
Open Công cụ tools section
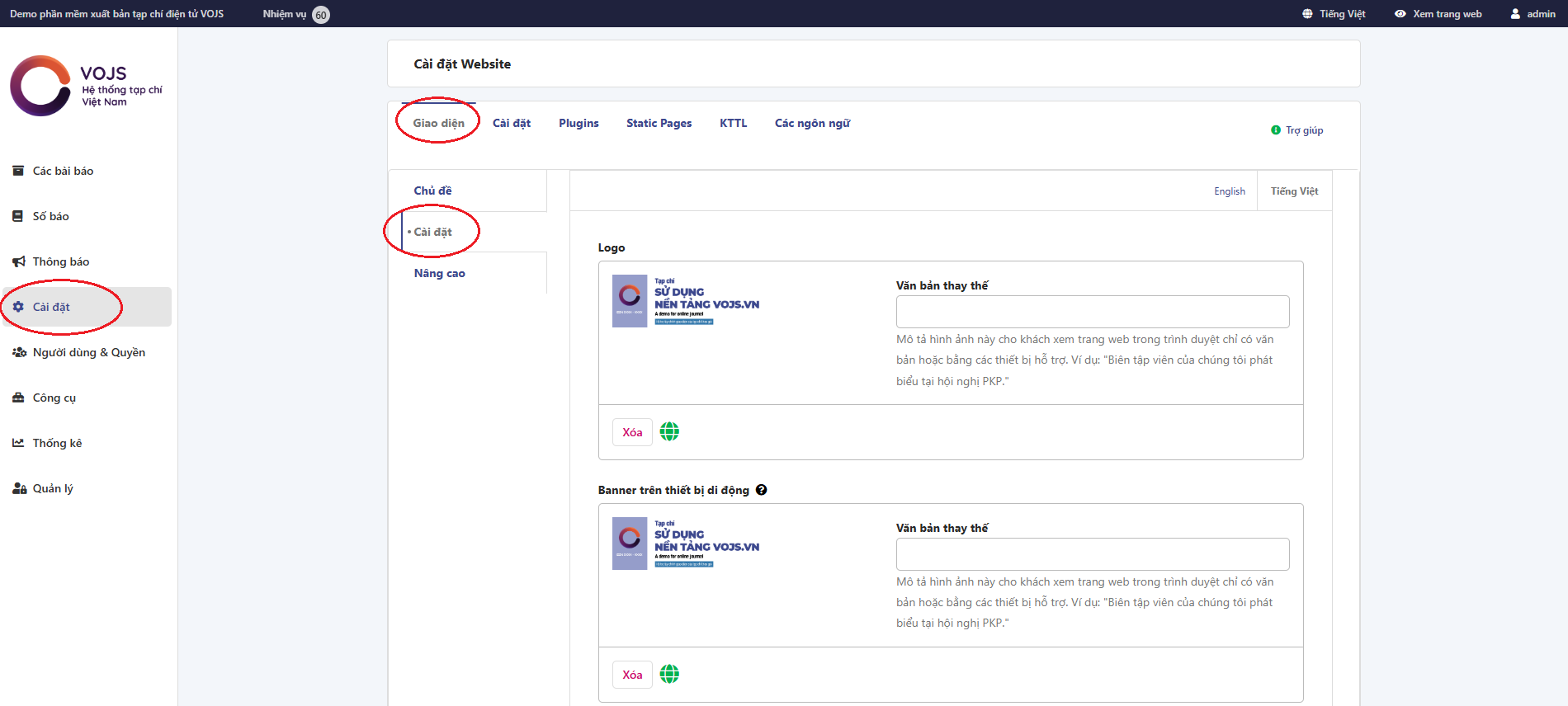54,398
